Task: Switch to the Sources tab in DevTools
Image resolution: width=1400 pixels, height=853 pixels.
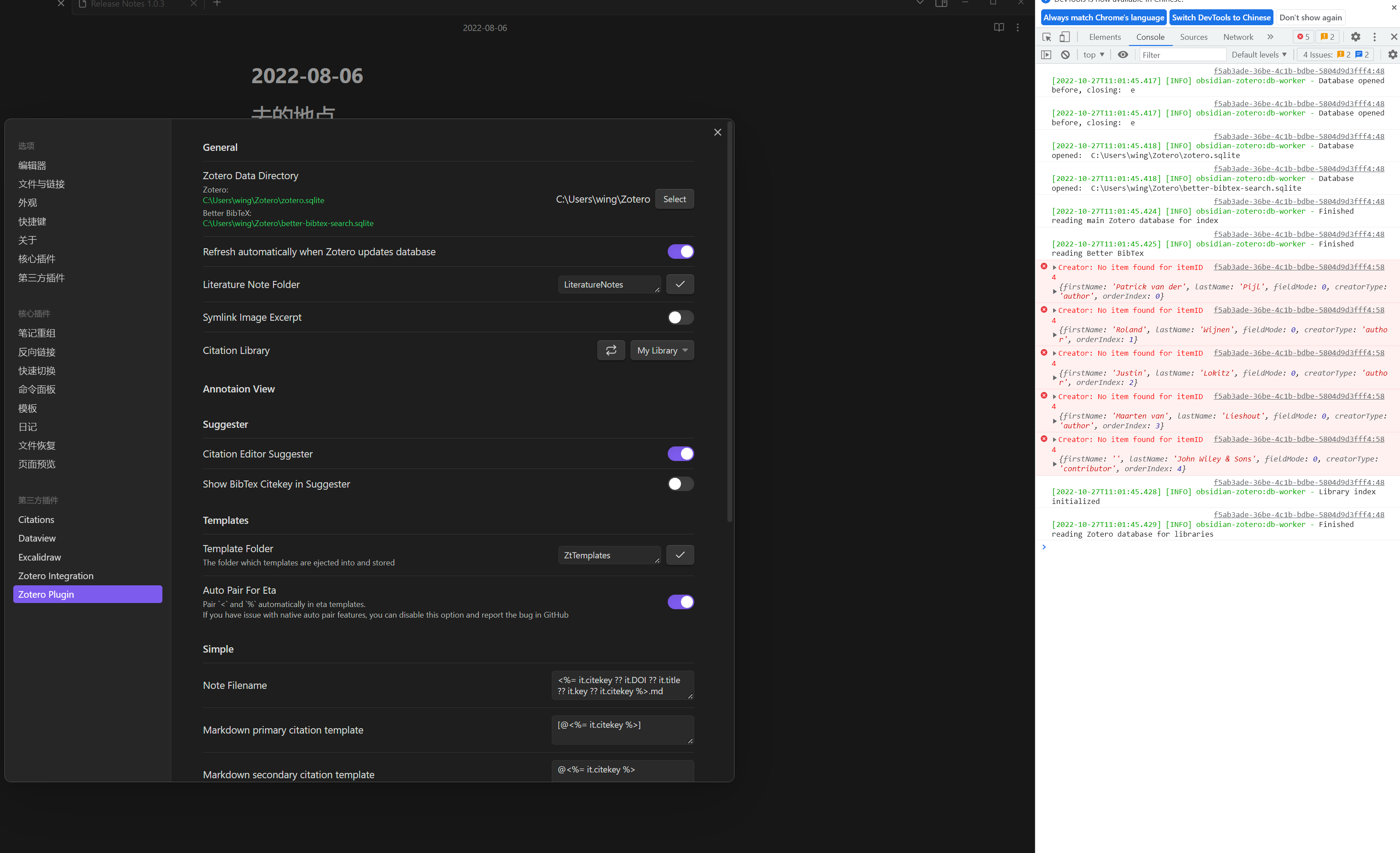Action: [1193, 36]
